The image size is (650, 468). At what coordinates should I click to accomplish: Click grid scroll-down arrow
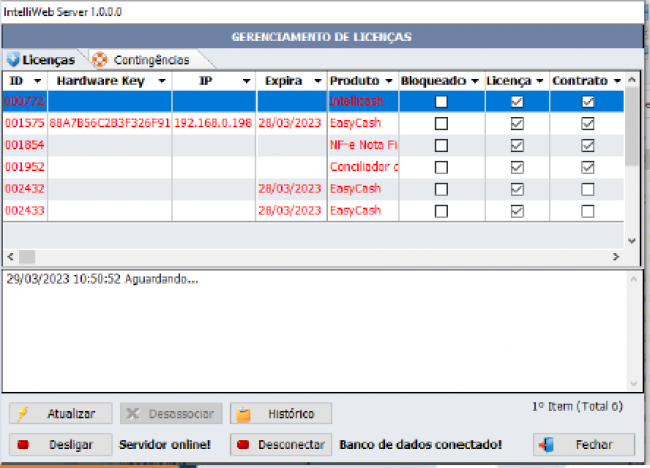[x=632, y=241]
